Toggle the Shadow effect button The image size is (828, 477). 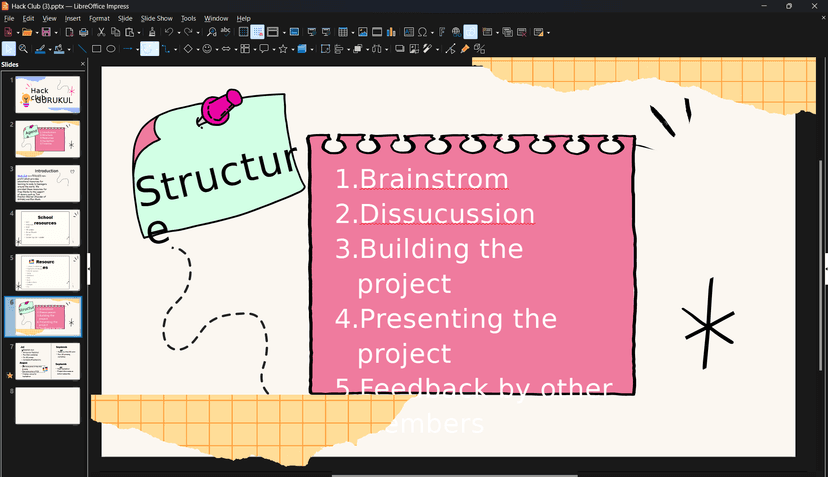coord(399,48)
